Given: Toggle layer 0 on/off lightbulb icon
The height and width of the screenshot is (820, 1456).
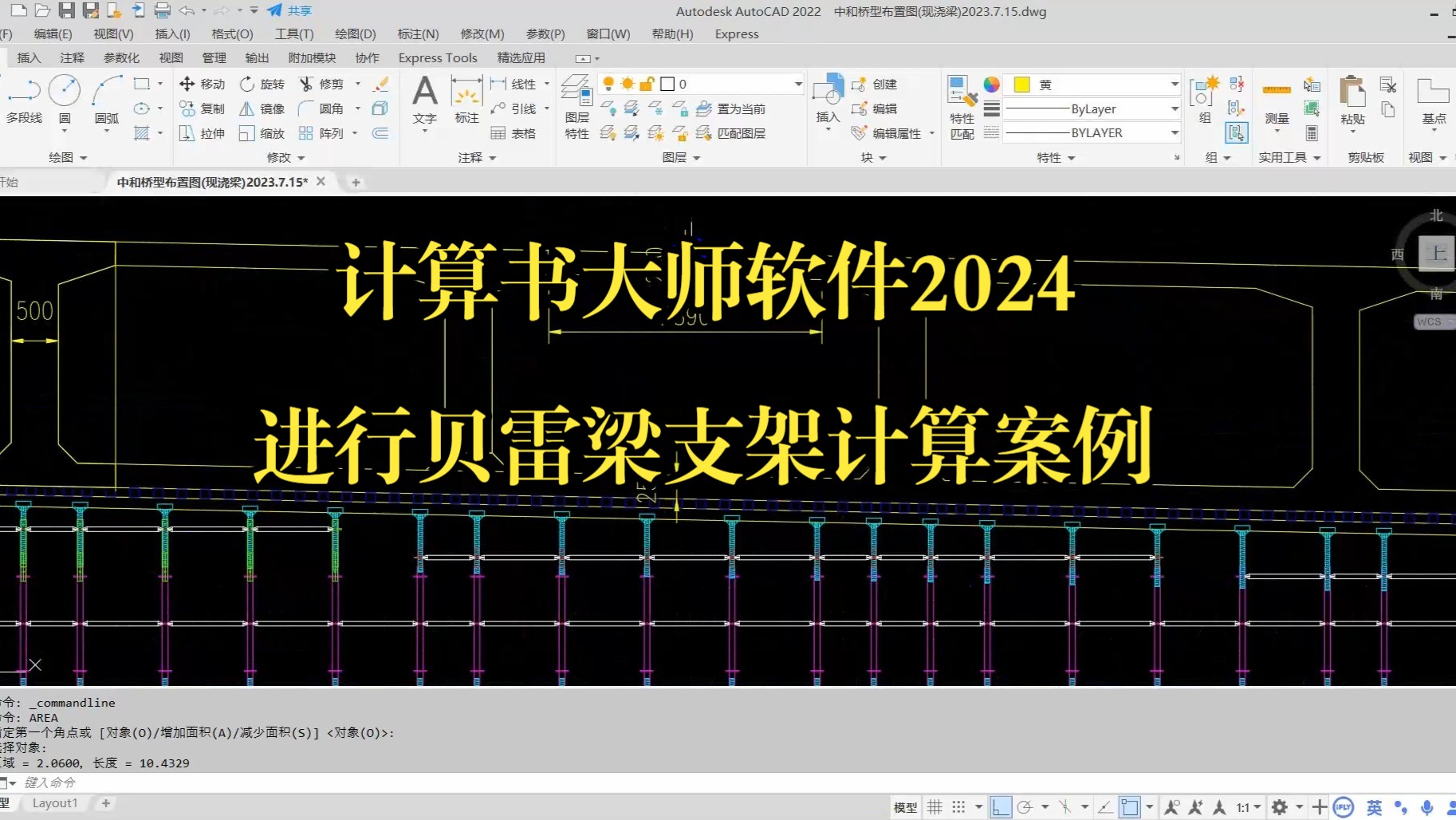Looking at the screenshot, I should click(x=608, y=84).
